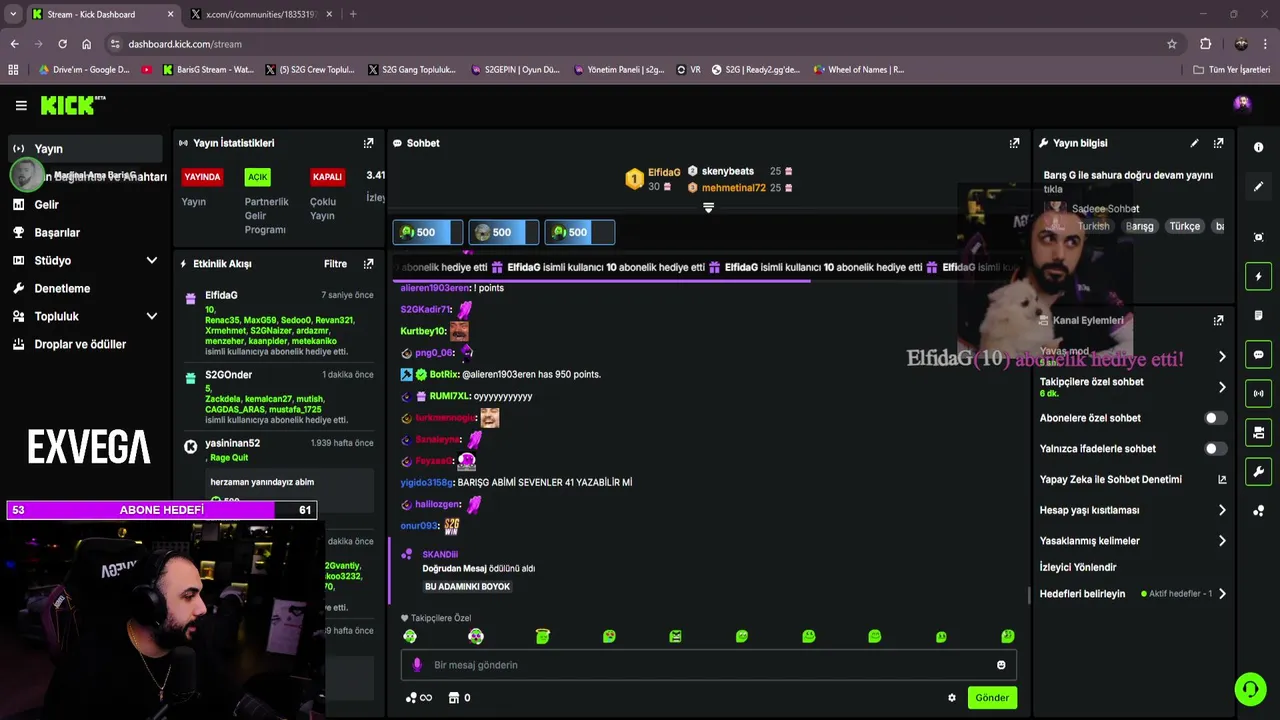
Task: Reload the page with browser refresh button
Action: [x=62, y=44]
